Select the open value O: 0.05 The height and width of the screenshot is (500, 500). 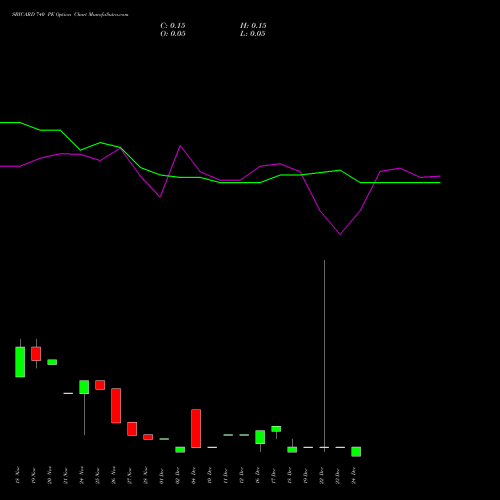(x=173, y=34)
